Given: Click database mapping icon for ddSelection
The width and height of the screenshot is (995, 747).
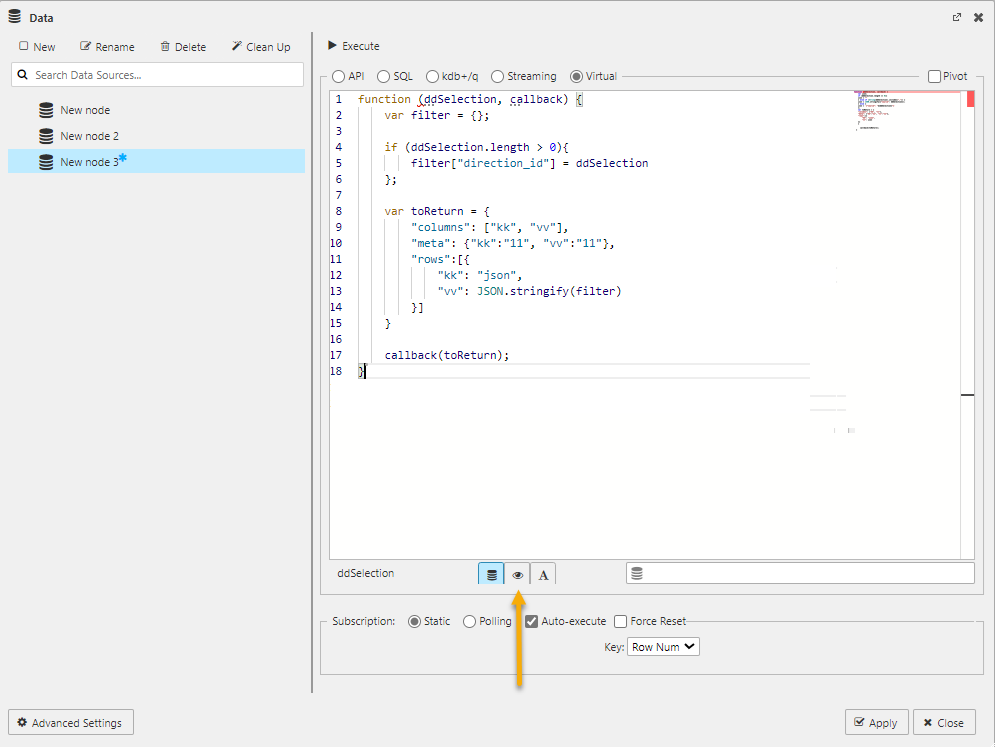Looking at the screenshot, I should click(x=491, y=574).
